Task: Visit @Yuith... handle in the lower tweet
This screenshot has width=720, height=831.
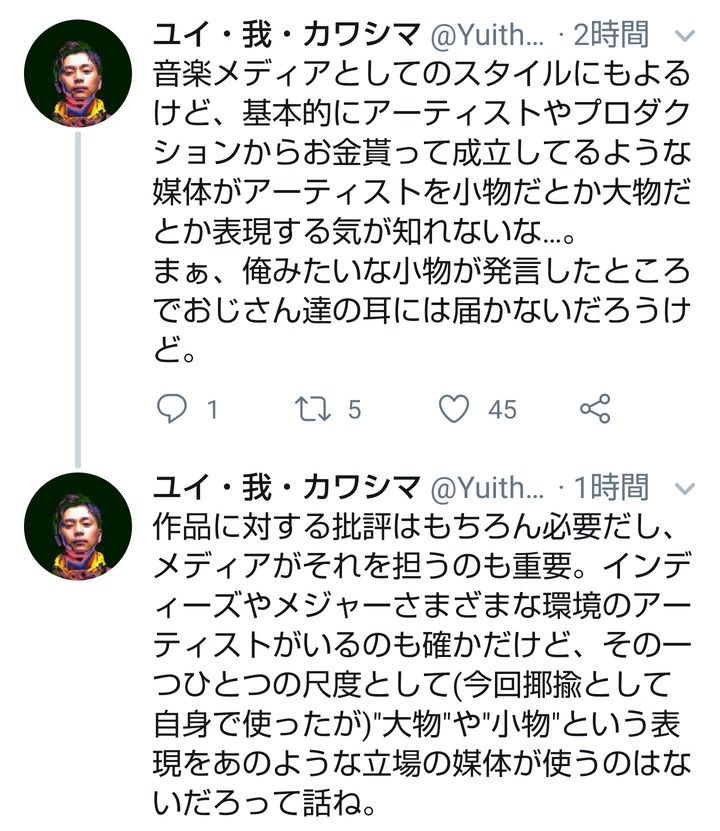Action: tap(487, 489)
